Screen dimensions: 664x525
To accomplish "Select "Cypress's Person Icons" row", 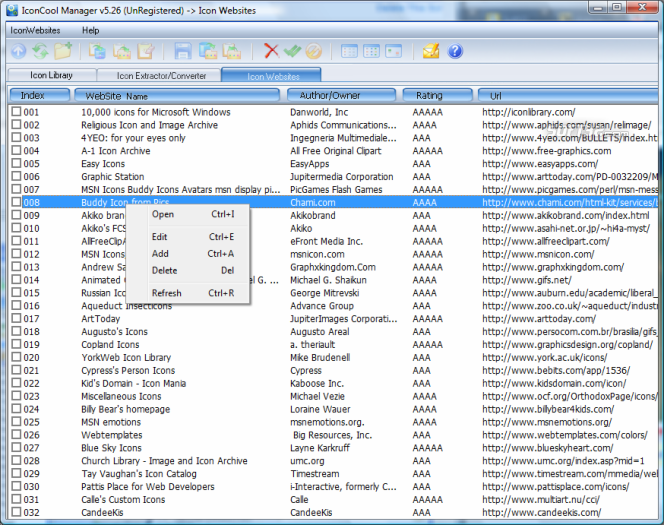I will [128, 370].
